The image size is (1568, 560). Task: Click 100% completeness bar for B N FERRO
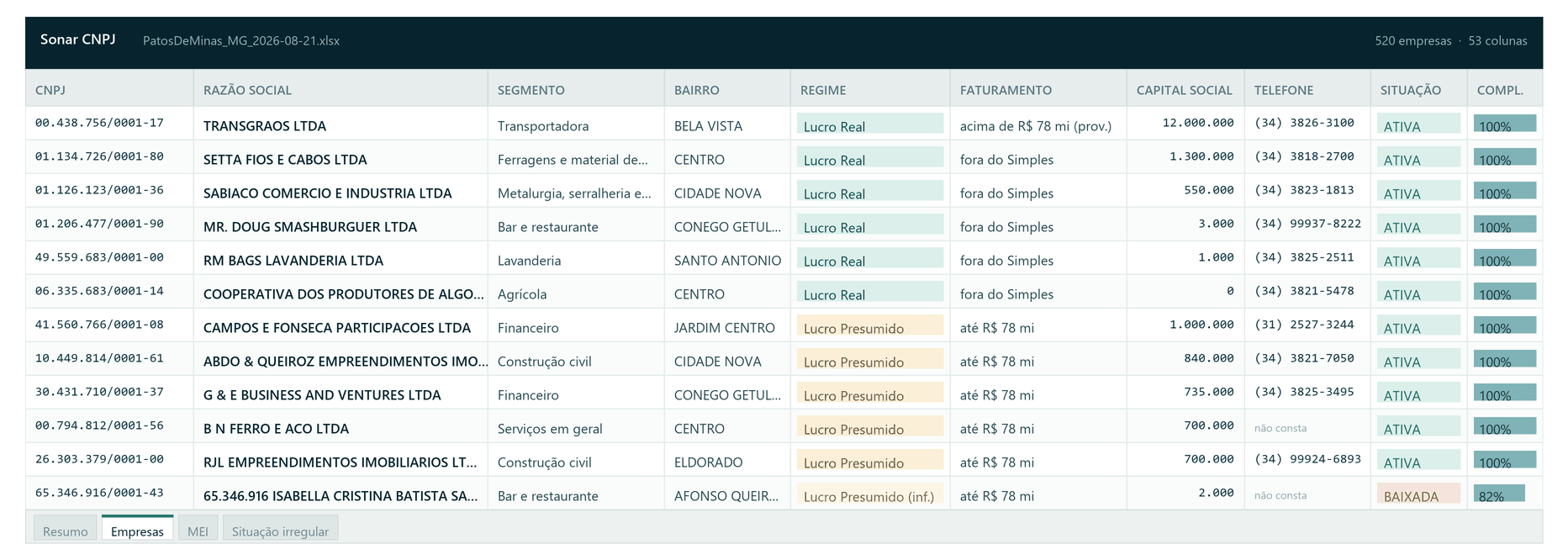(x=1505, y=426)
